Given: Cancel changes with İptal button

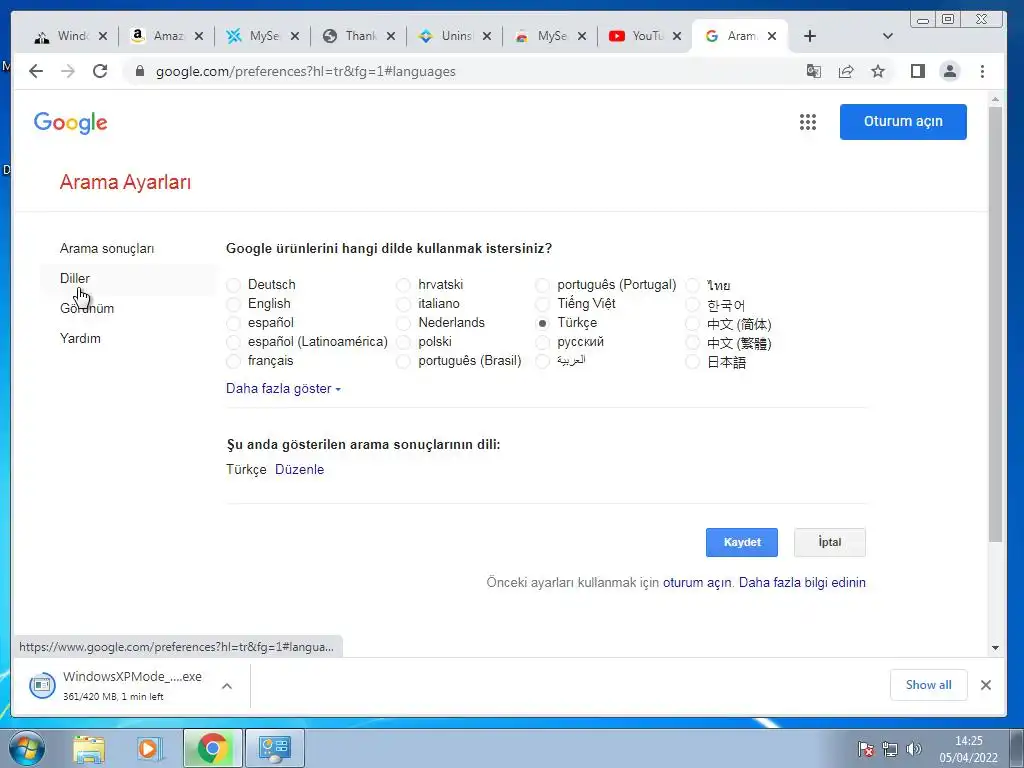Looking at the screenshot, I should [x=830, y=543].
